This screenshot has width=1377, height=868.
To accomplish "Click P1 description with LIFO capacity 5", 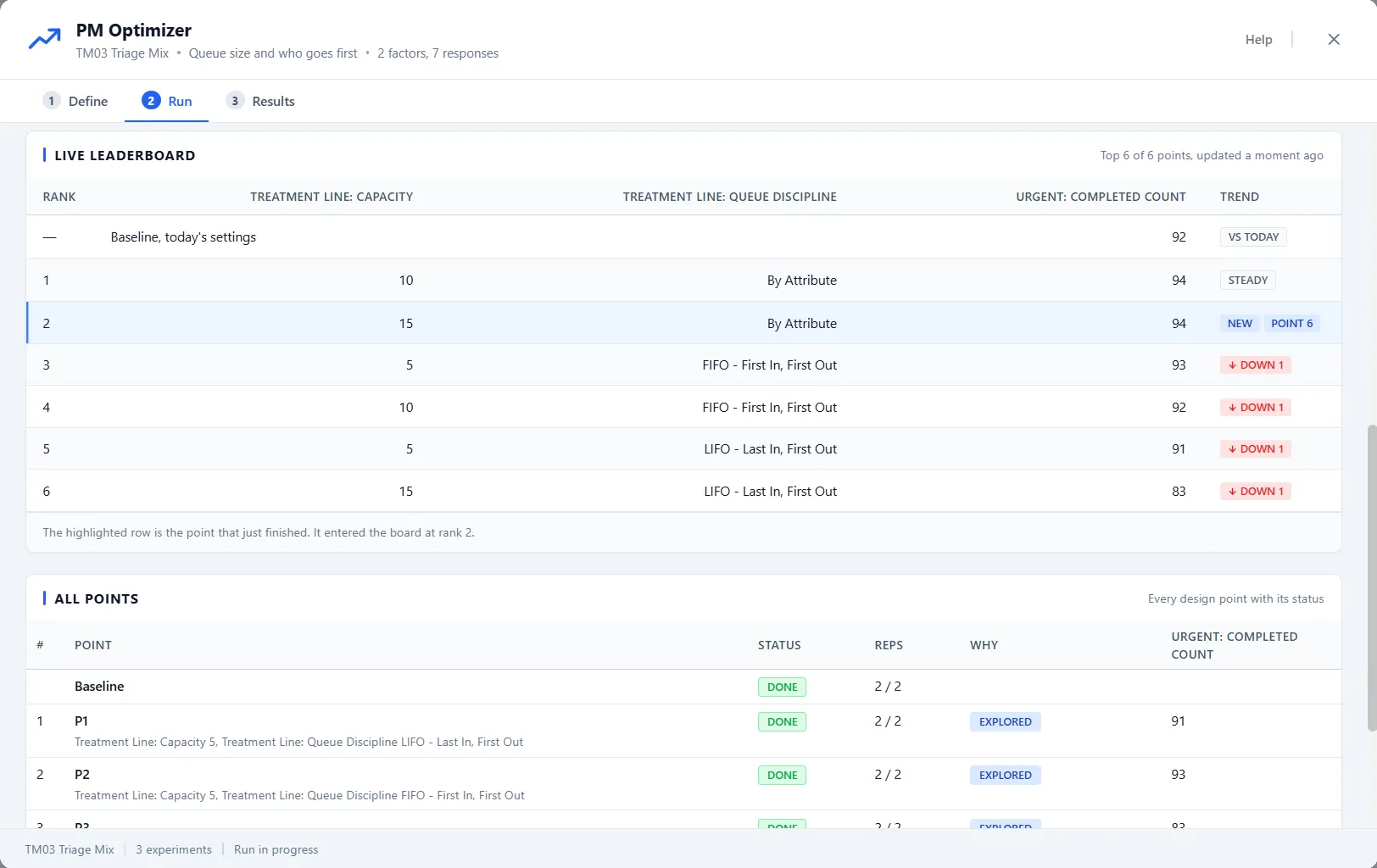I will click(x=298, y=743).
